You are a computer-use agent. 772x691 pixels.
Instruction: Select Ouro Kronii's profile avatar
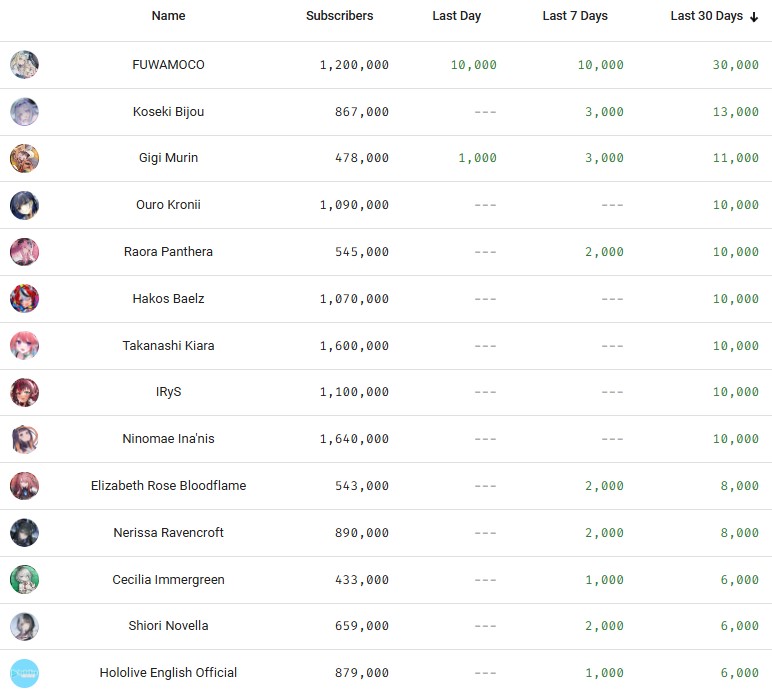point(24,205)
